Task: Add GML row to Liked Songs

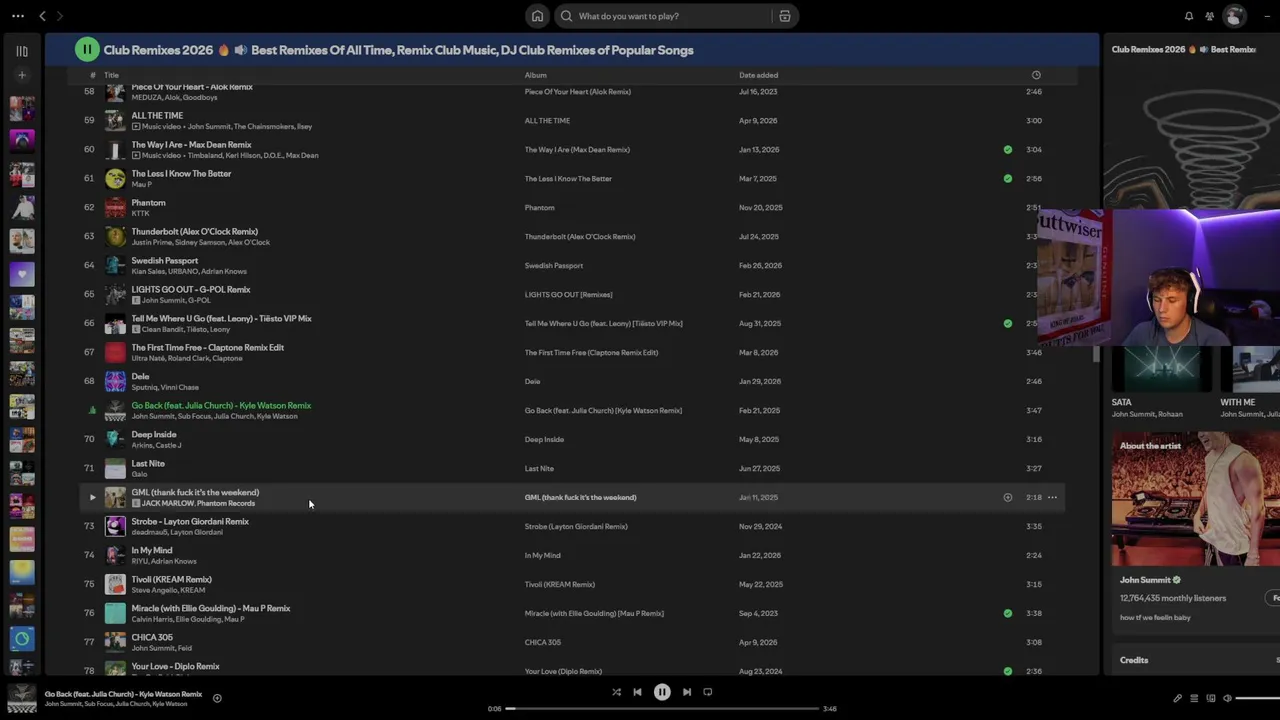Action: click(1008, 497)
